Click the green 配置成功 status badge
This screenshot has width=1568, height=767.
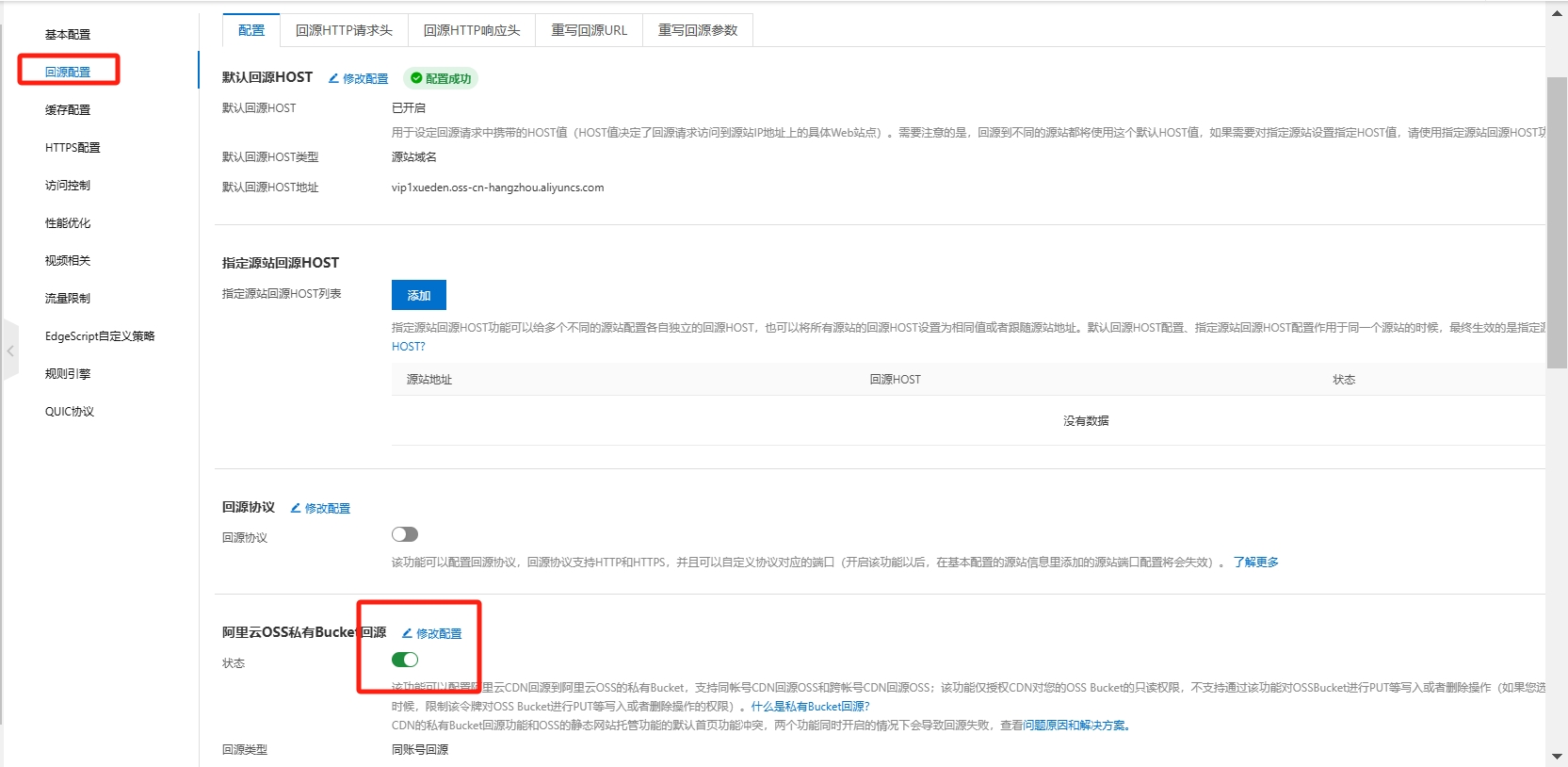(x=441, y=78)
